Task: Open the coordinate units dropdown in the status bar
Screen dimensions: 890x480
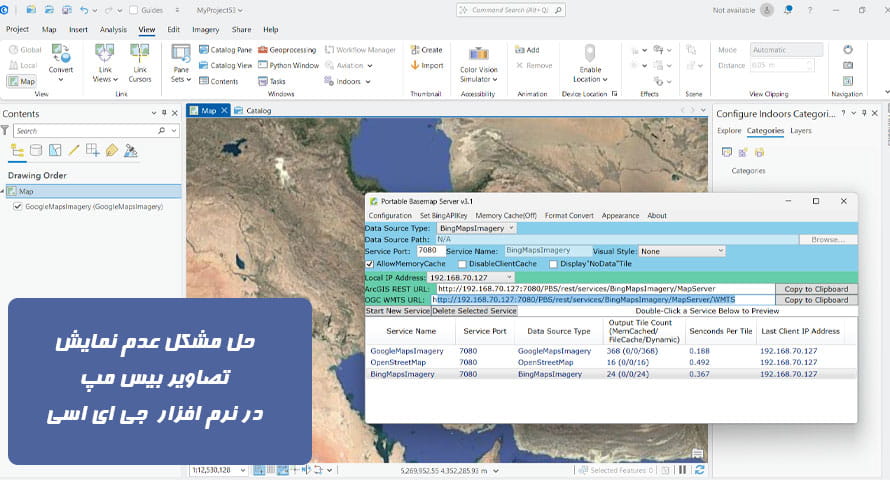Action: pyautogui.click(x=496, y=470)
